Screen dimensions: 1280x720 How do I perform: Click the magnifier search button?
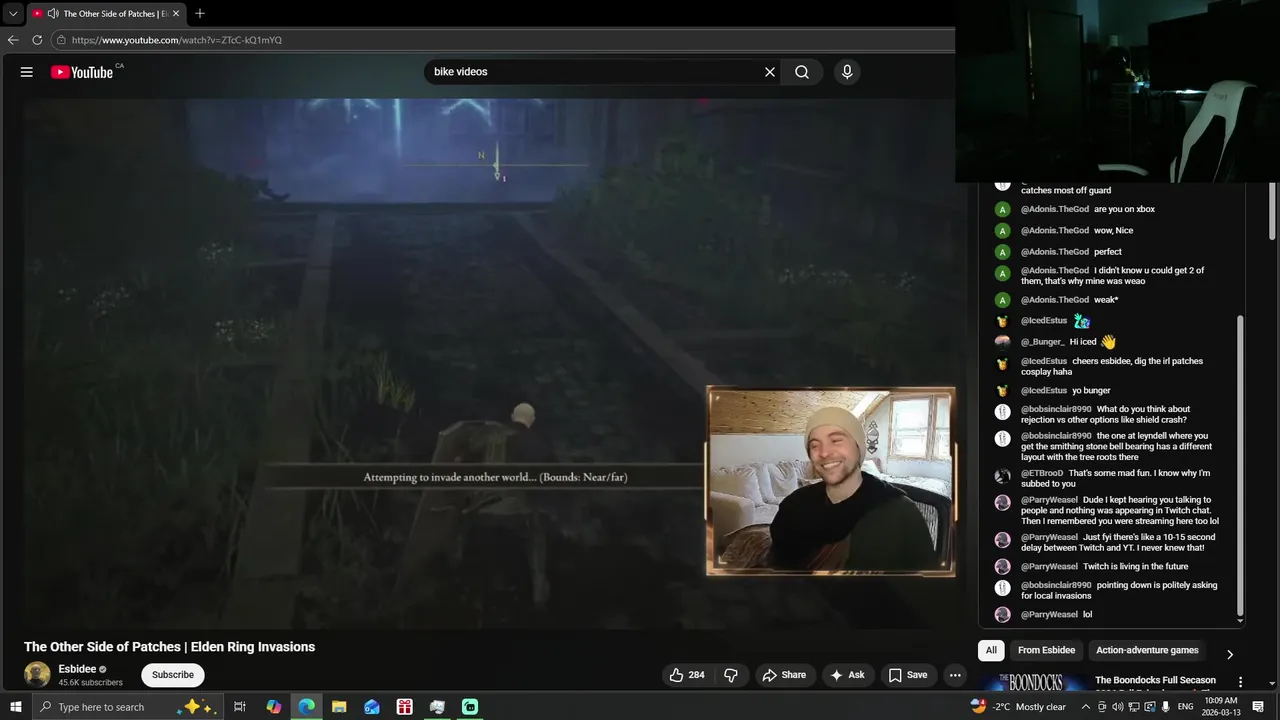802,72
